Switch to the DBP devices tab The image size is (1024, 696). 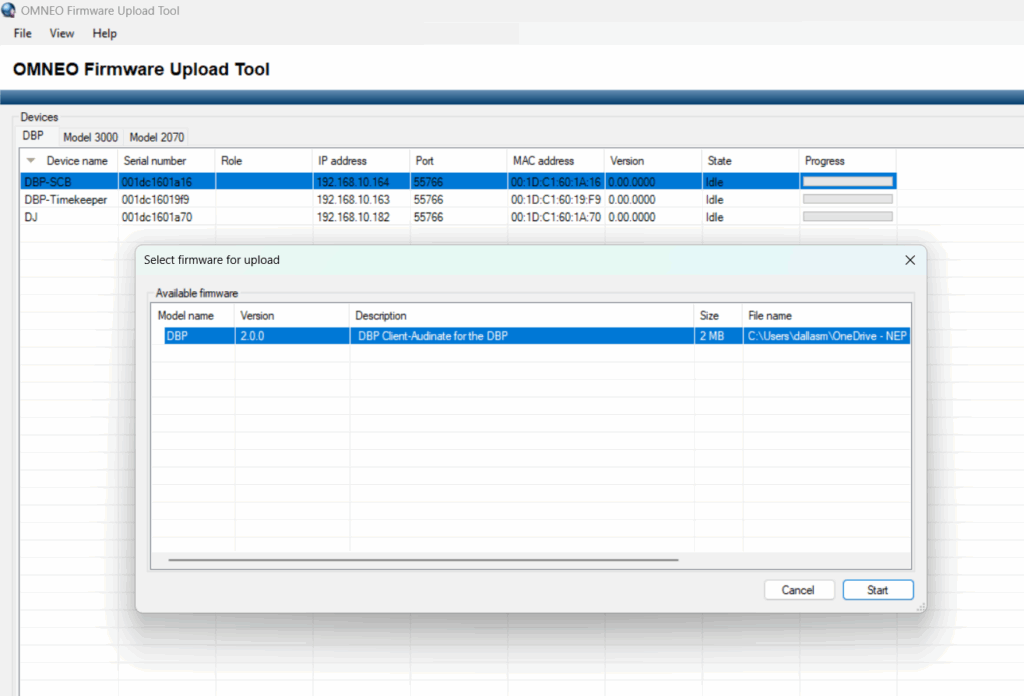33,136
